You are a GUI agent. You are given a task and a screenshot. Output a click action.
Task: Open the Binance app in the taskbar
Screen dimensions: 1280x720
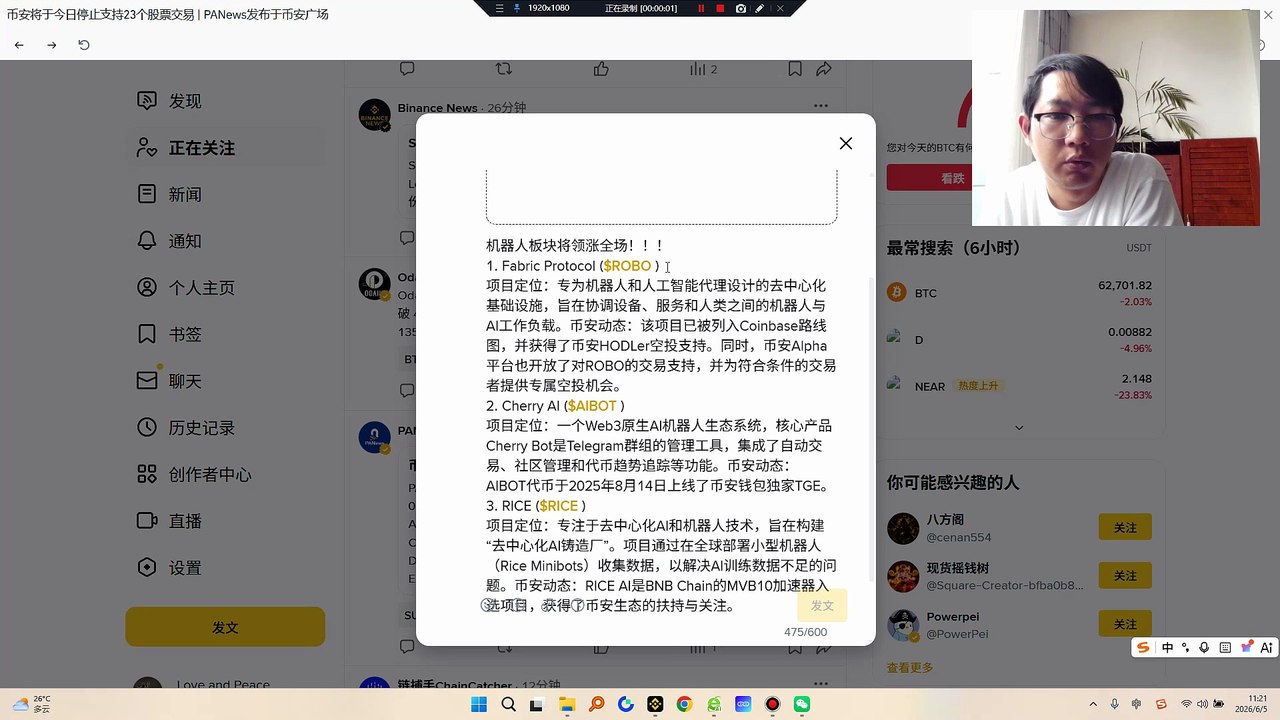pyautogui.click(x=655, y=704)
